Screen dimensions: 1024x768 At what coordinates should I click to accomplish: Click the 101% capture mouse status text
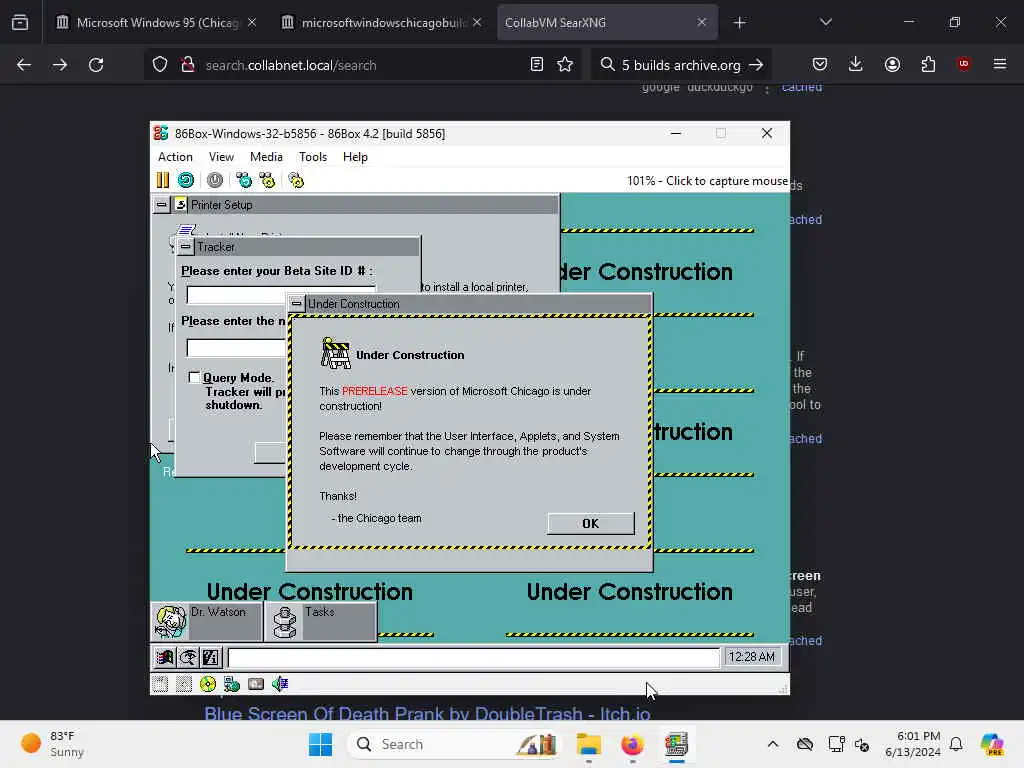point(707,181)
